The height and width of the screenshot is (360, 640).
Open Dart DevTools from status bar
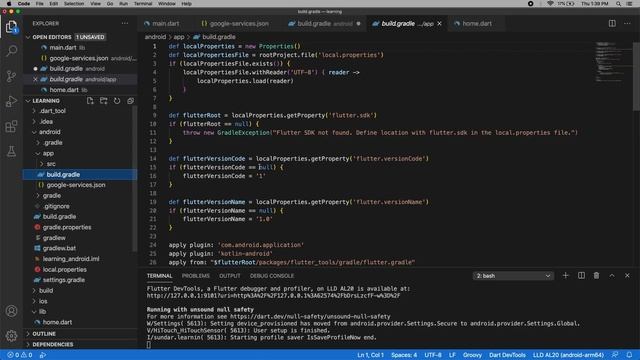(x=507, y=355)
